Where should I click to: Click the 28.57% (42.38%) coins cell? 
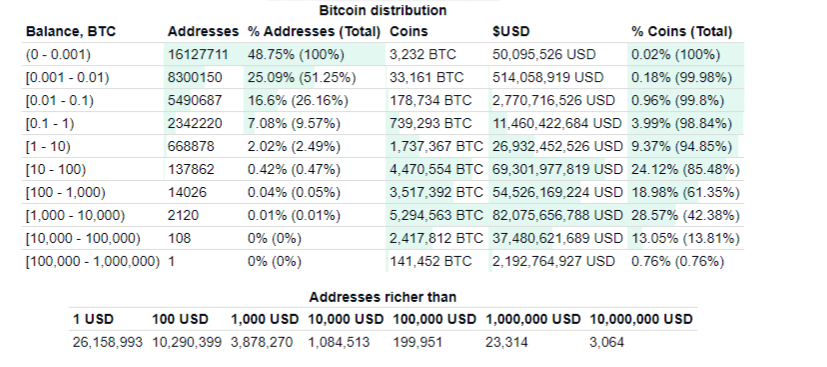click(x=686, y=215)
